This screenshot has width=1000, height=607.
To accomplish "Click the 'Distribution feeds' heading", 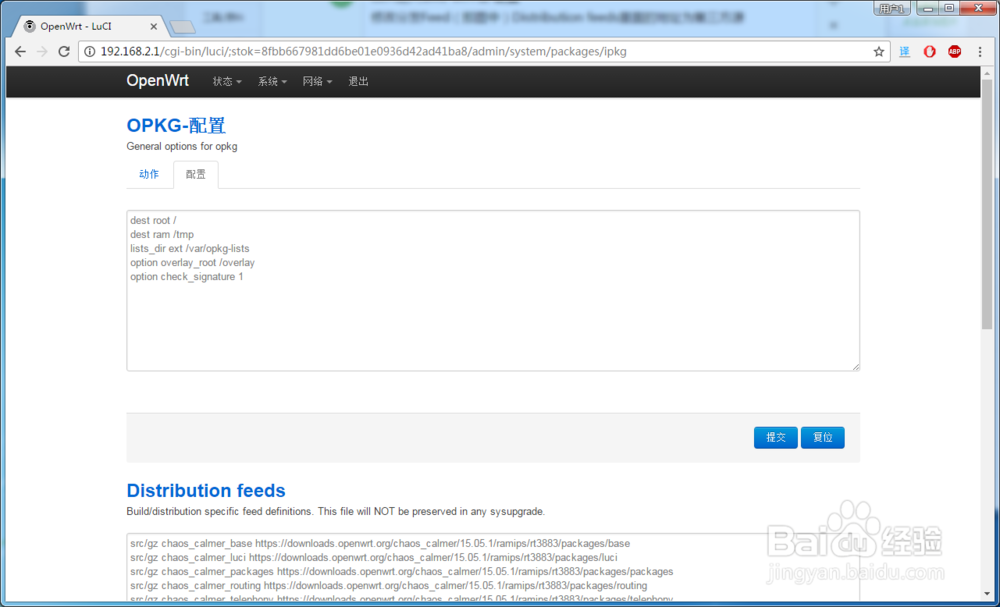I will 206,490.
